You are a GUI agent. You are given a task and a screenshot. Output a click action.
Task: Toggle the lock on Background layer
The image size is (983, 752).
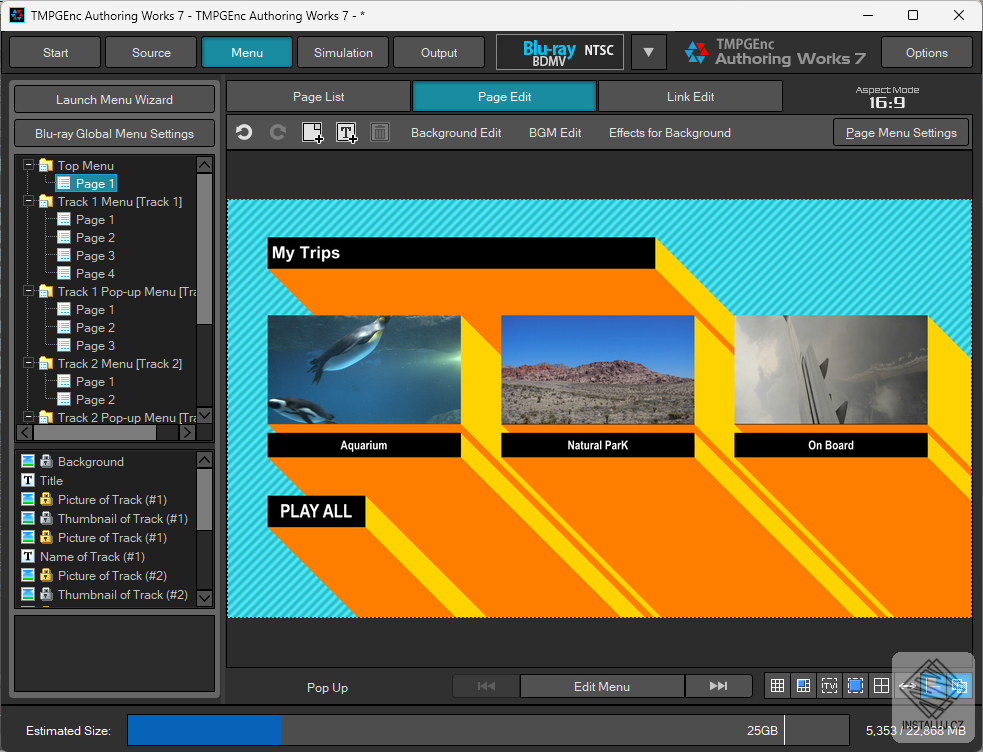tap(46, 461)
